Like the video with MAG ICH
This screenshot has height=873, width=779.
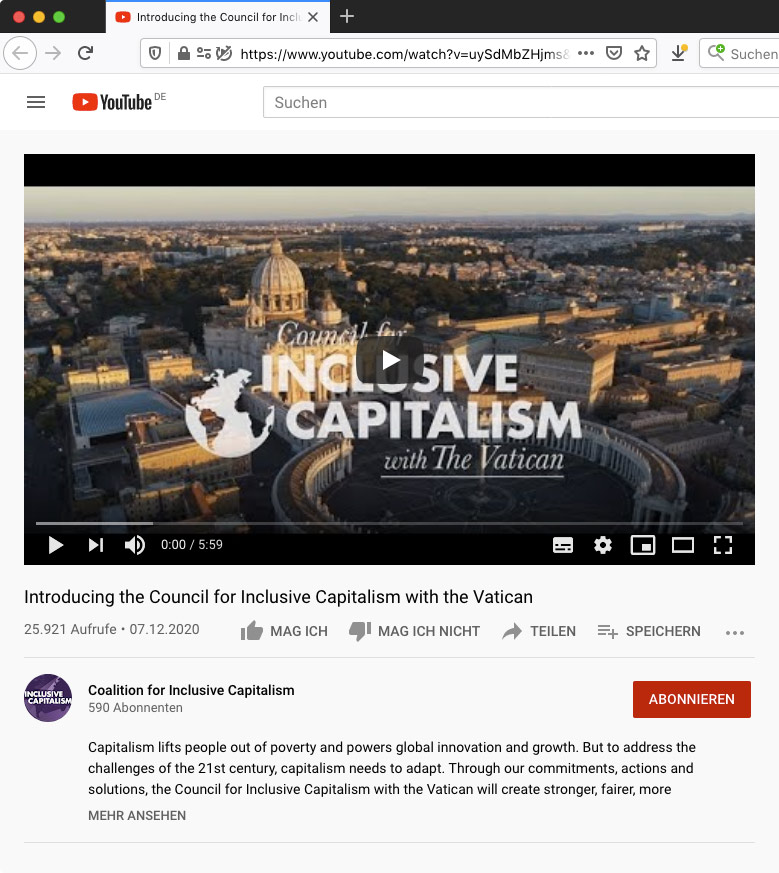[x=284, y=631]
